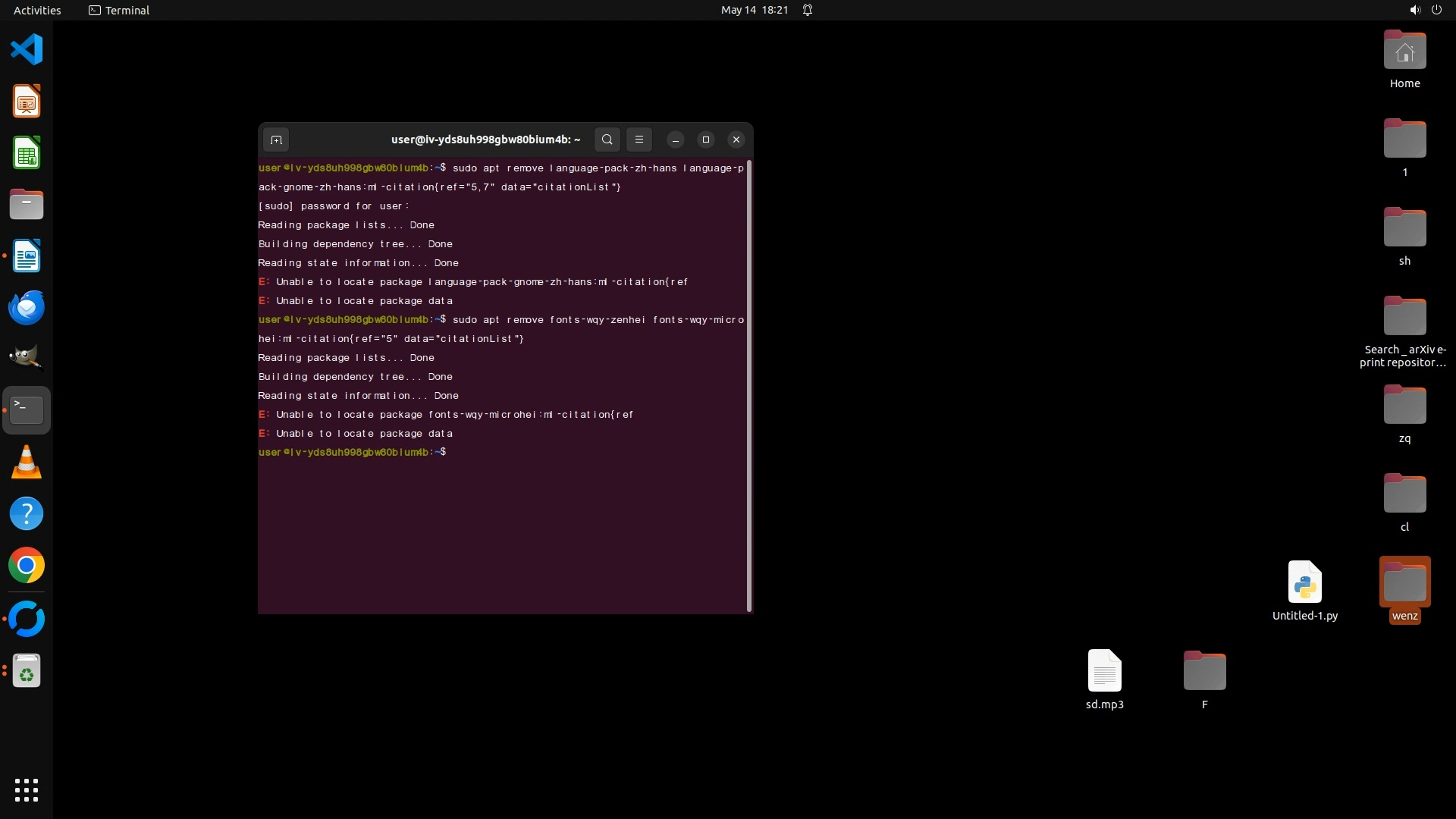This screenshot has height=819, width=1456.
Task: Expand the system volume and power menu
Action: [x=1425, y=10]
